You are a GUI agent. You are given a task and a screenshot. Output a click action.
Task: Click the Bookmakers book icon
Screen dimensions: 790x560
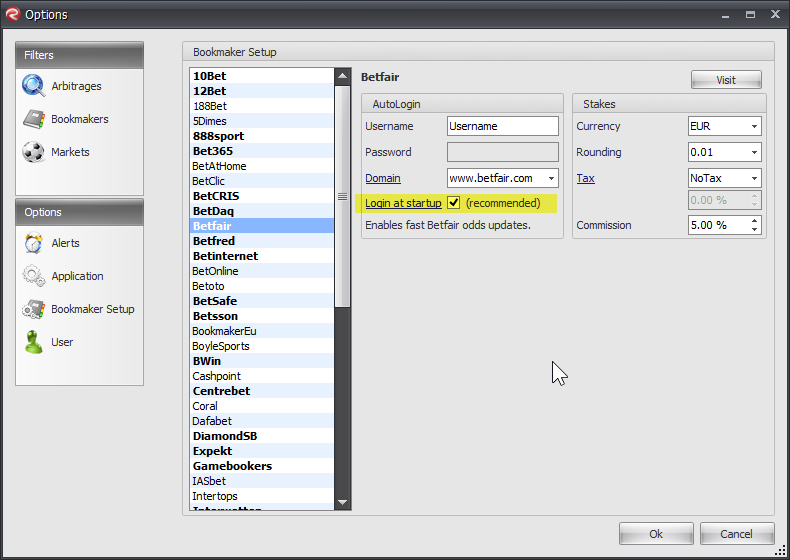(x=34, y=119)
